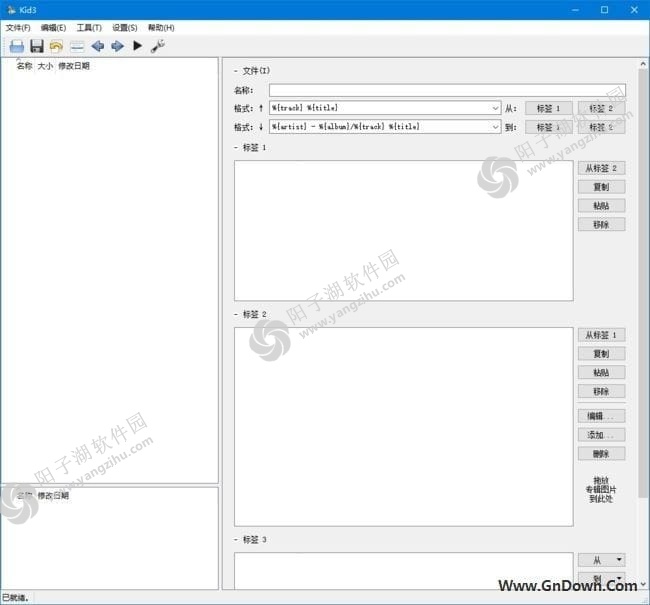This screenshot has height=605, width=650.
Task: Click the 名称 filename input field
Action: [447, 90]
